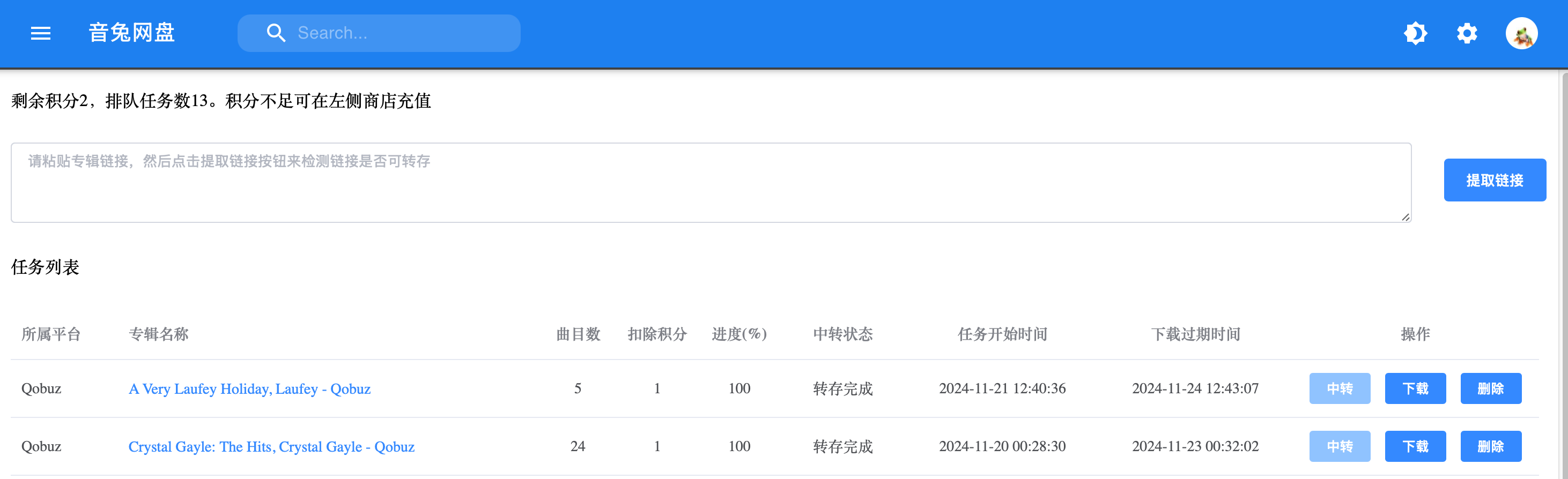The height and width of the screenshot is (479, 1568).
Task: Click the 提取链接 button
Action: (x=1495, y=180)
